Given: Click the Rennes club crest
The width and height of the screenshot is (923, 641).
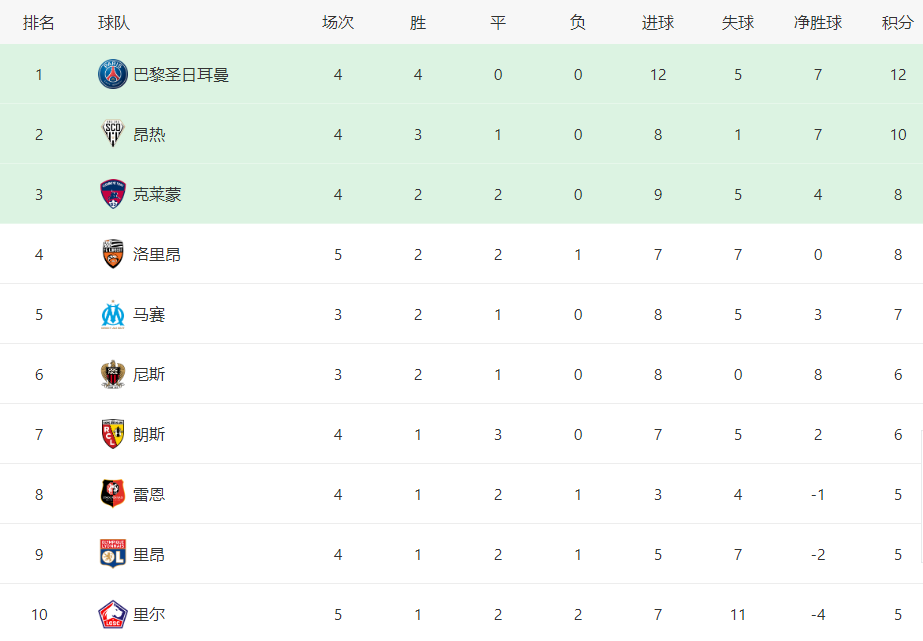Looking at the screenshot, I should coord(112,494).
